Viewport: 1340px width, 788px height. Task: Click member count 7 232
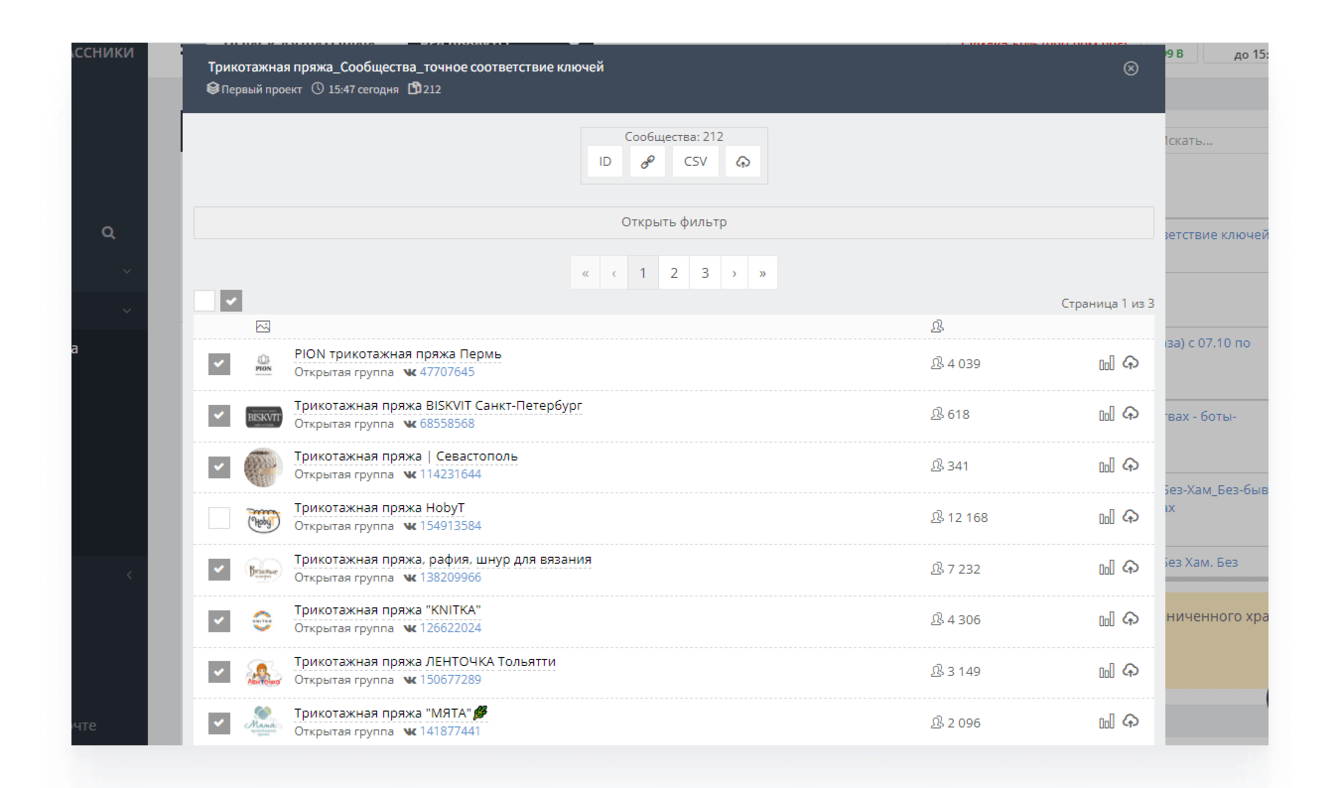click(x=964, y=569)
